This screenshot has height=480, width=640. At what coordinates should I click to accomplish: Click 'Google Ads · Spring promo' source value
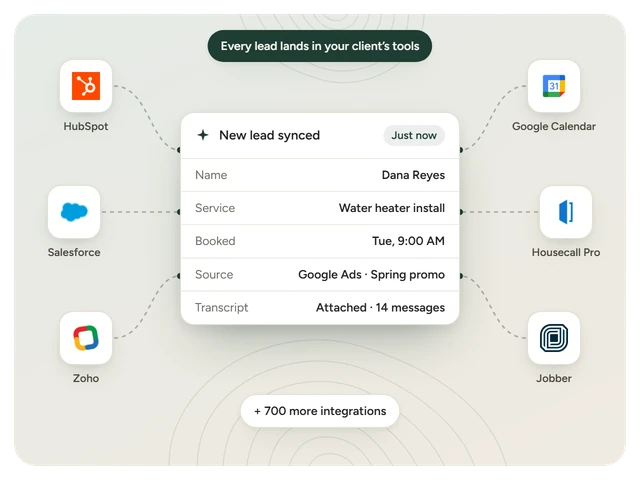pos(371,275)
